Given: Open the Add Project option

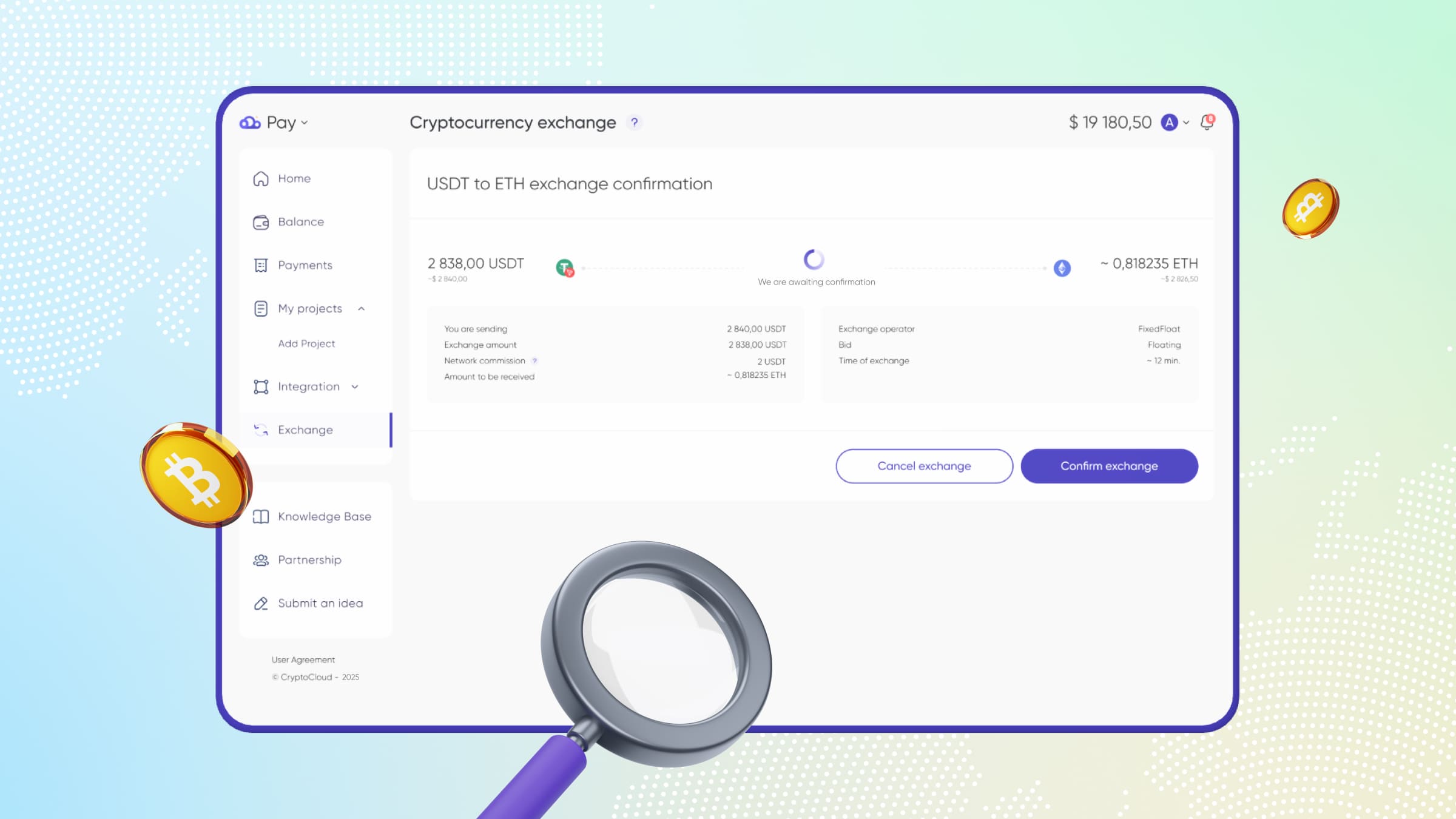Looking at the screenshot, I should point(306,343).
